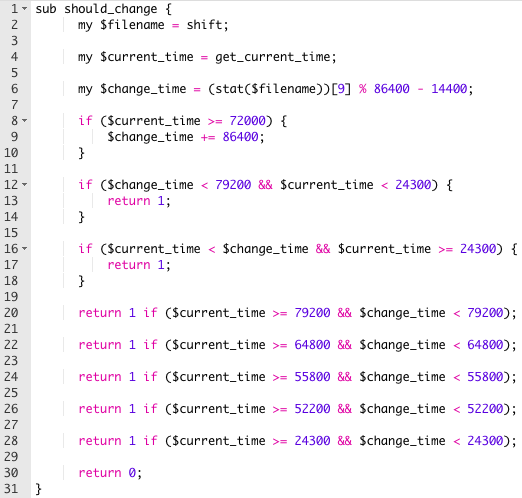The width and height of the screenshot is (522, 498).
Task: Click the number 24300 on line 16
Action: (478, 249)
